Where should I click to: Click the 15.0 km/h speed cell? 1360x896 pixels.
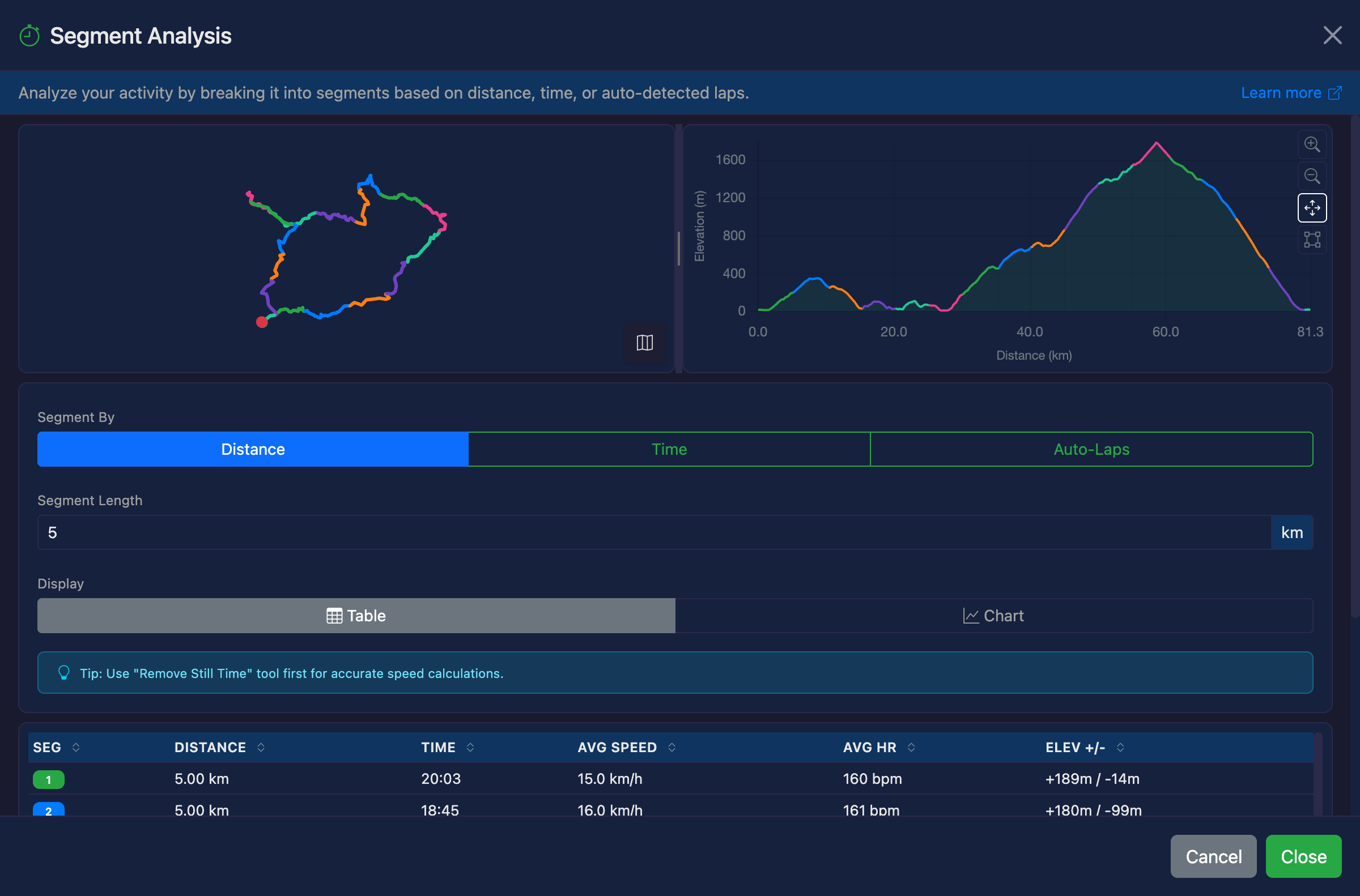point(609,778)
